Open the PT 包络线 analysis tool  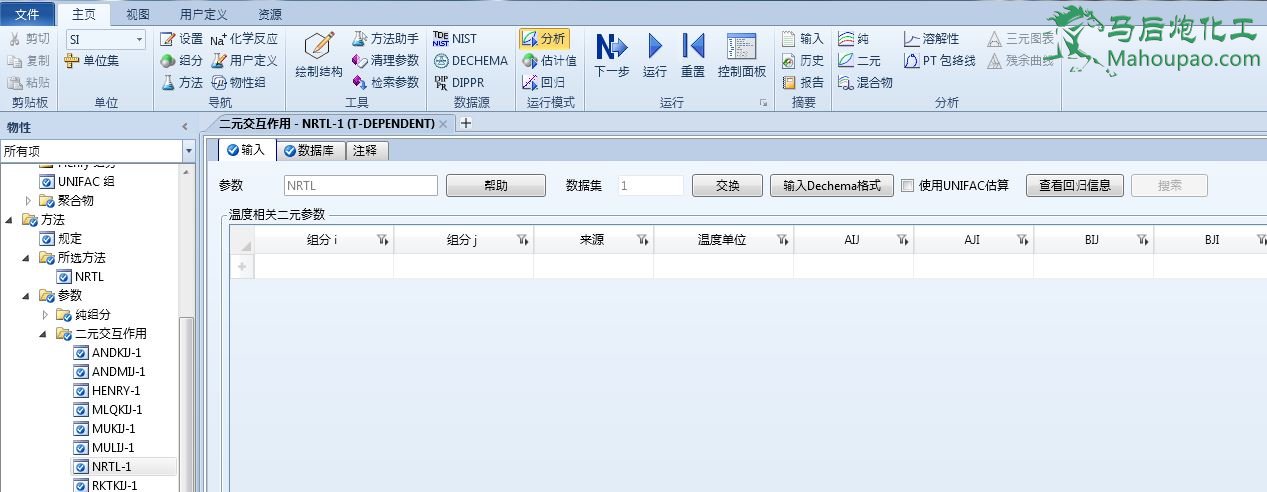tap(940, 61)
